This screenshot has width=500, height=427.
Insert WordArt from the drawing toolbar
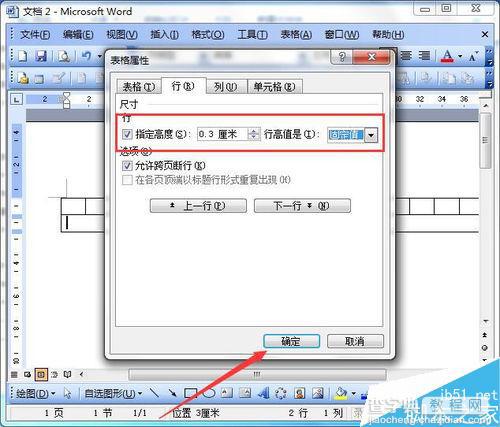click(x=263, y=393)
